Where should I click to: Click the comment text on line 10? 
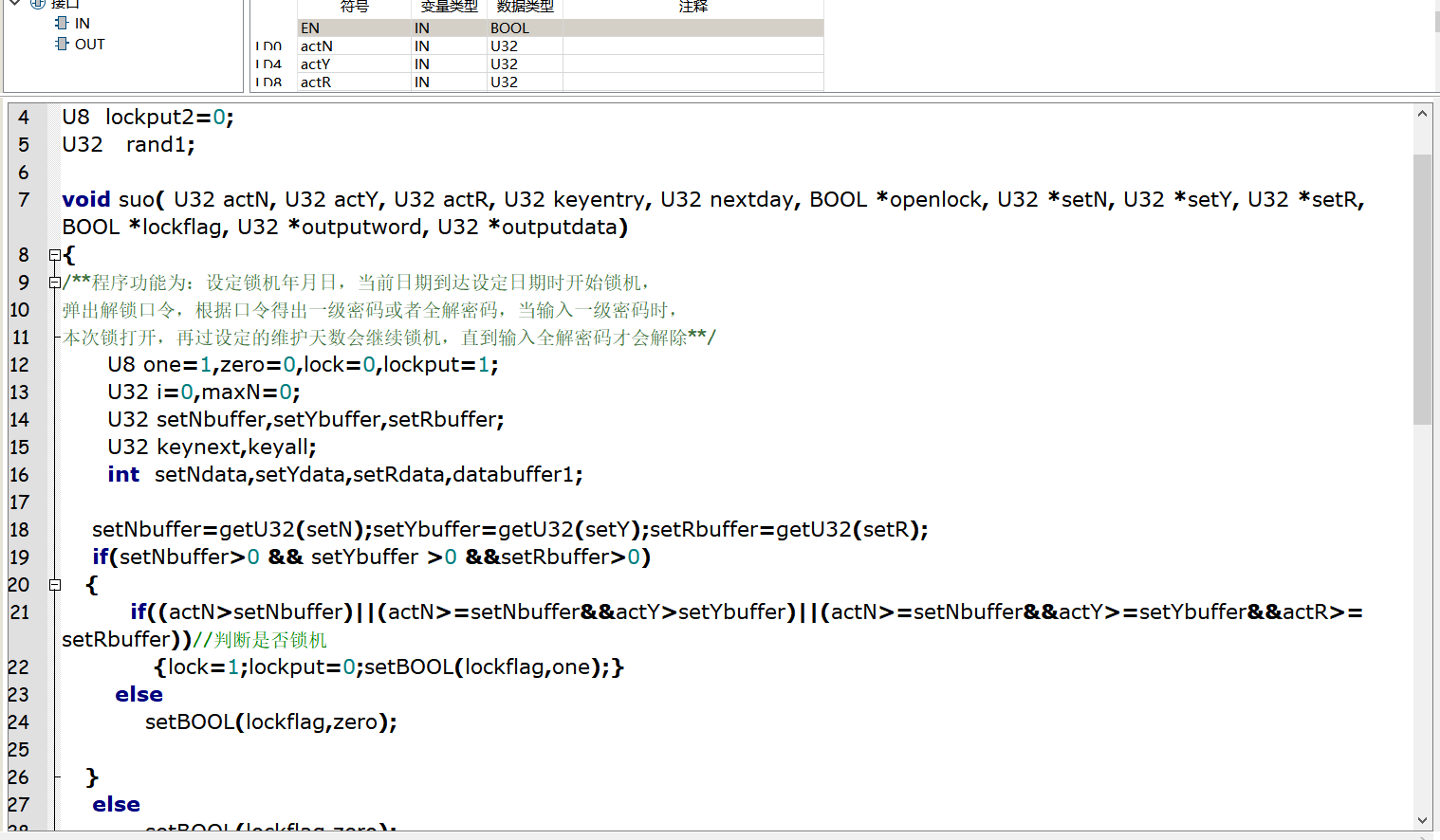click(370, 310)
